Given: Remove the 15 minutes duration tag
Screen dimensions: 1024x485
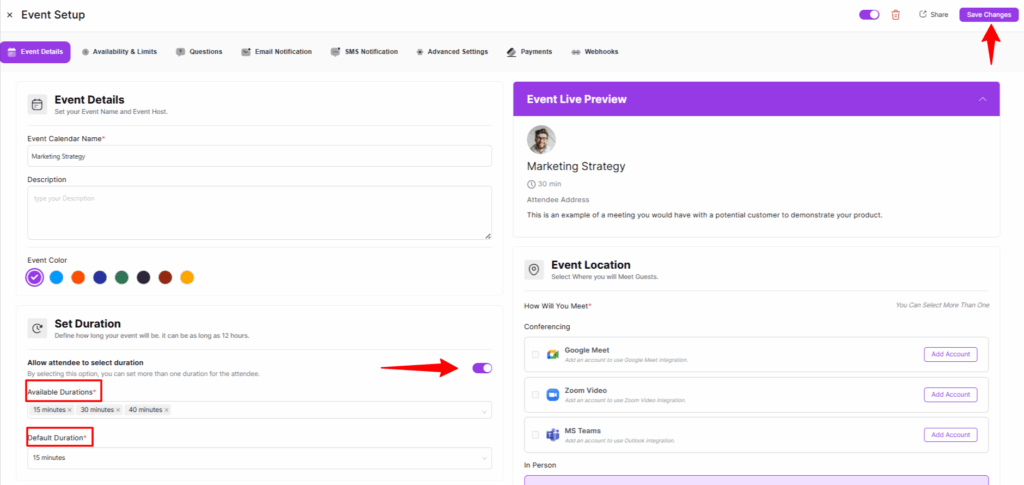Looking at the screenshot, I should [70, 410].
